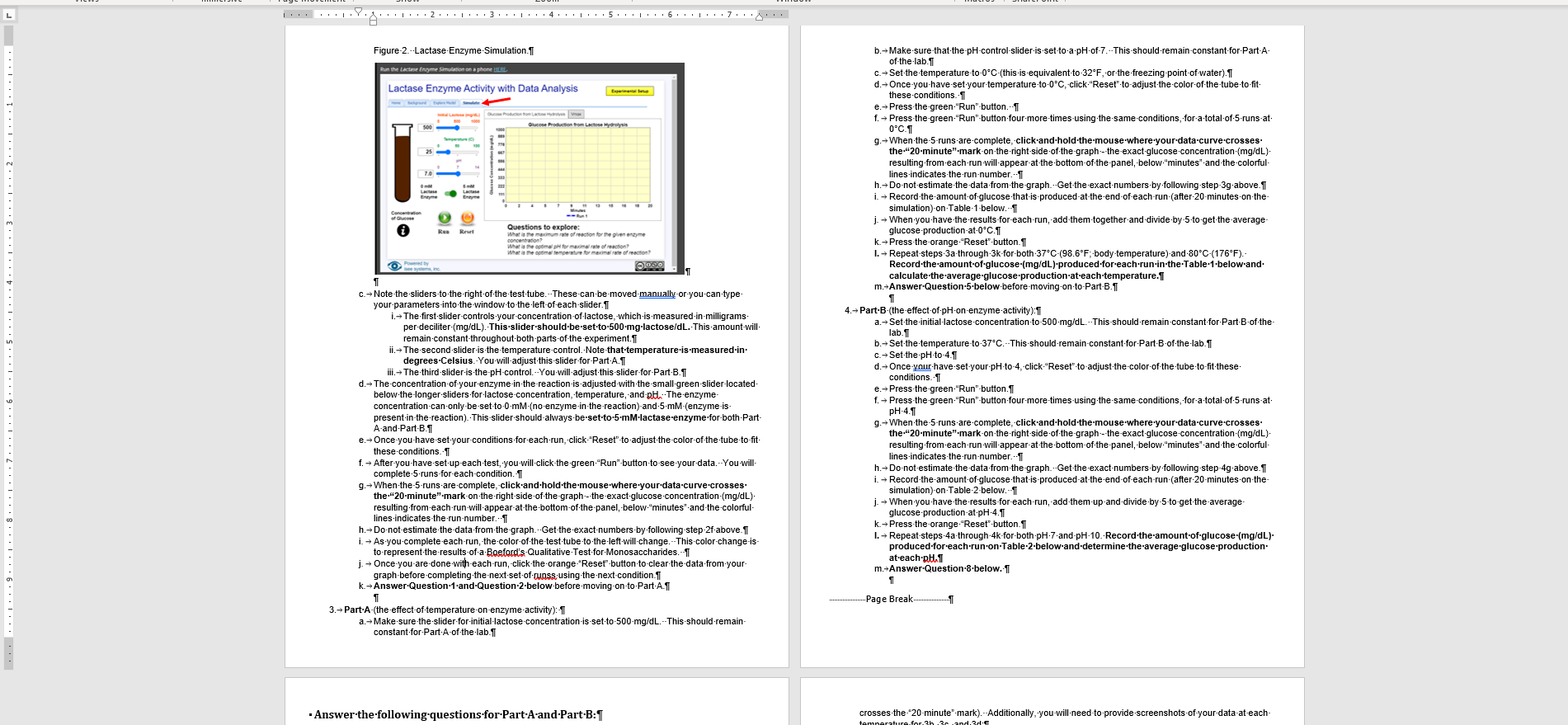Click the Creative Commons badge in the figure
1568x725 pixels.
[650, 266]
